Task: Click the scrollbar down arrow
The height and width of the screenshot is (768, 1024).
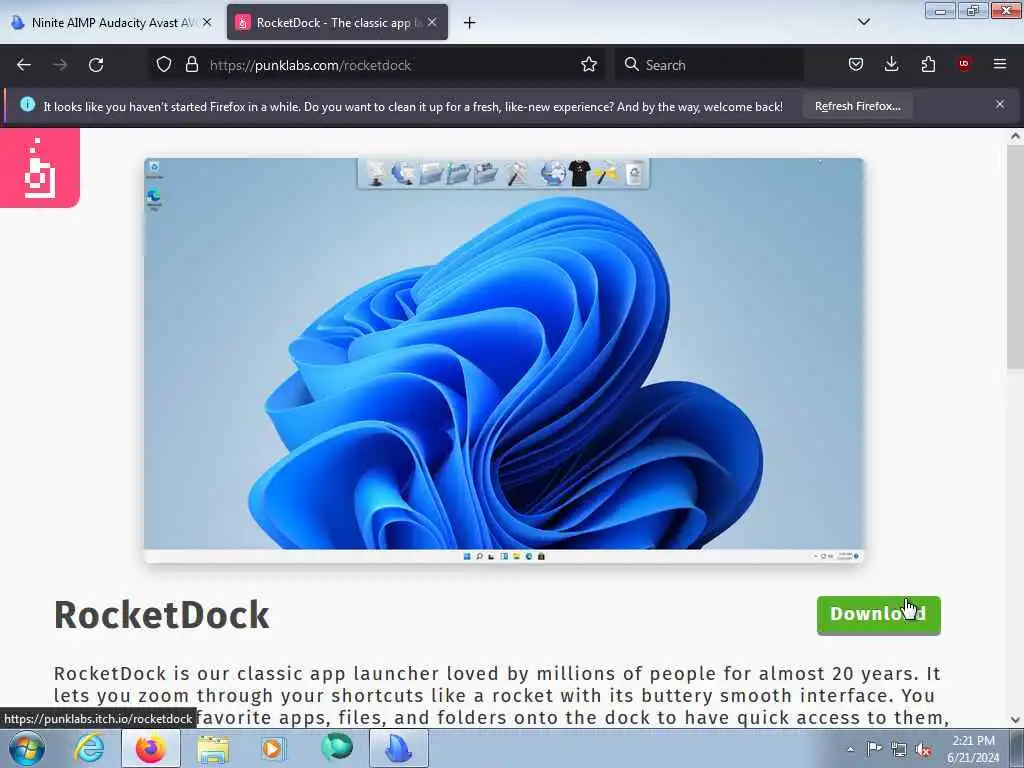Action: coord(1015,720)
